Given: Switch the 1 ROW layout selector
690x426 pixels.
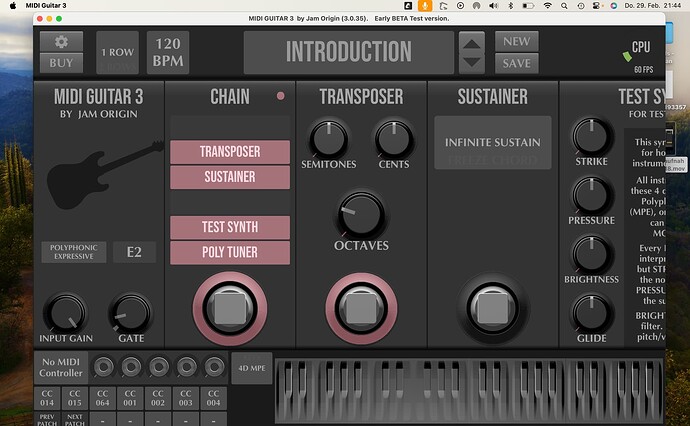Looking at the screenshot, I should coord(117,52).
